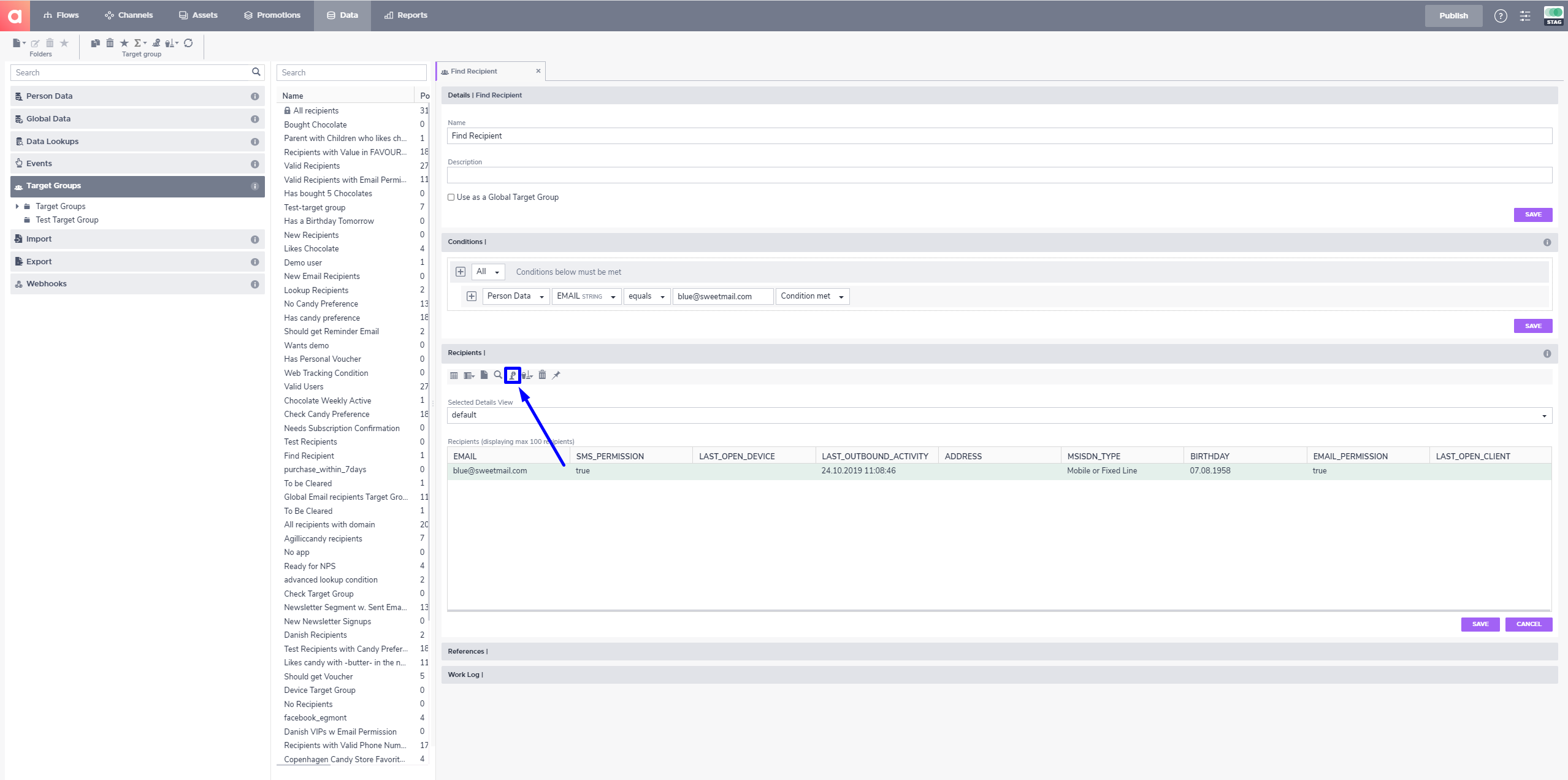Open the Flows menu
Screen dimensions: 1568x780
[61, 15]
